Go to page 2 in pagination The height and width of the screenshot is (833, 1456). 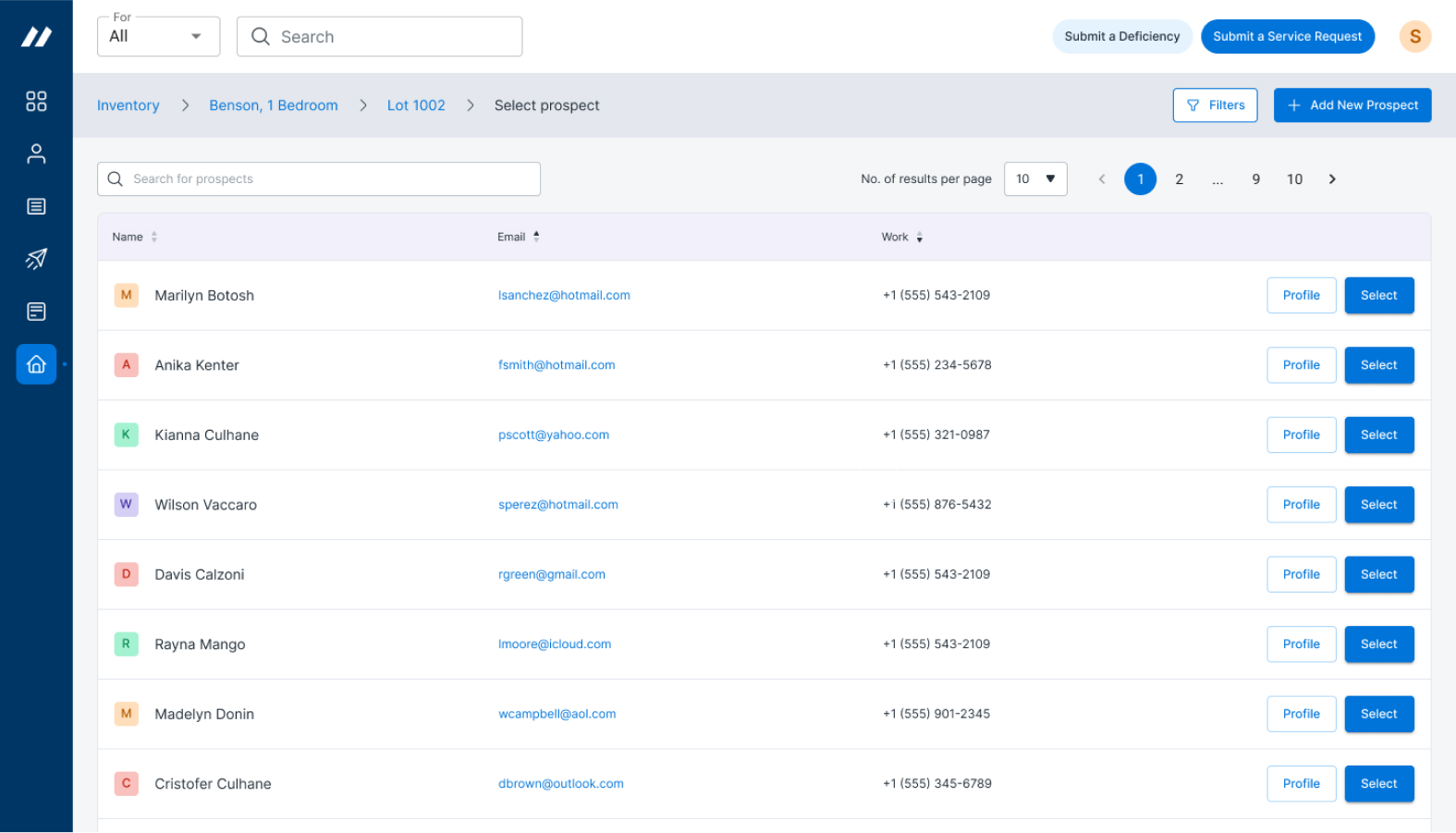click(1179, 179)
